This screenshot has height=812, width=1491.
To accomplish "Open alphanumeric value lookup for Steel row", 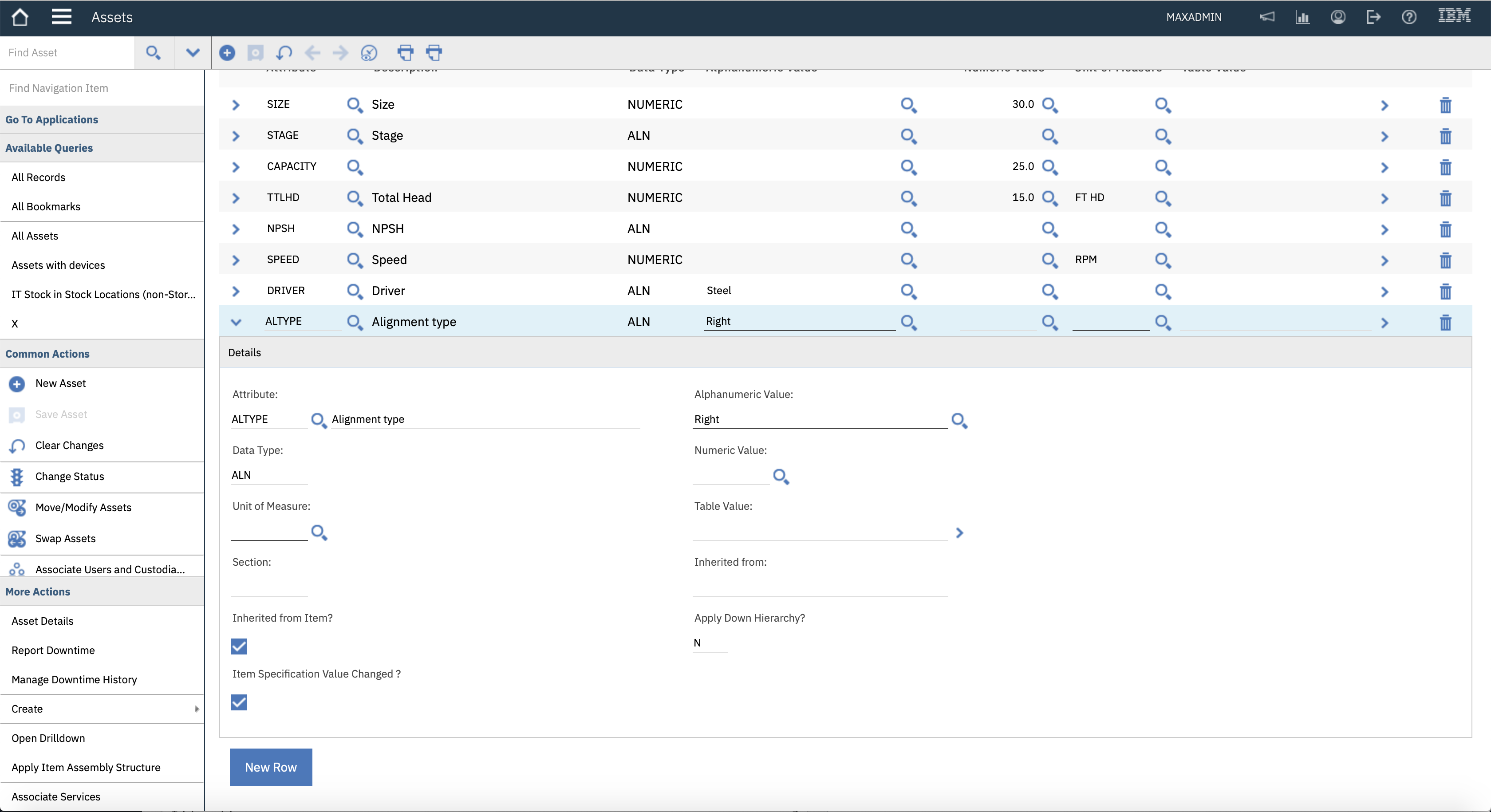I will [x=909, y=291].
